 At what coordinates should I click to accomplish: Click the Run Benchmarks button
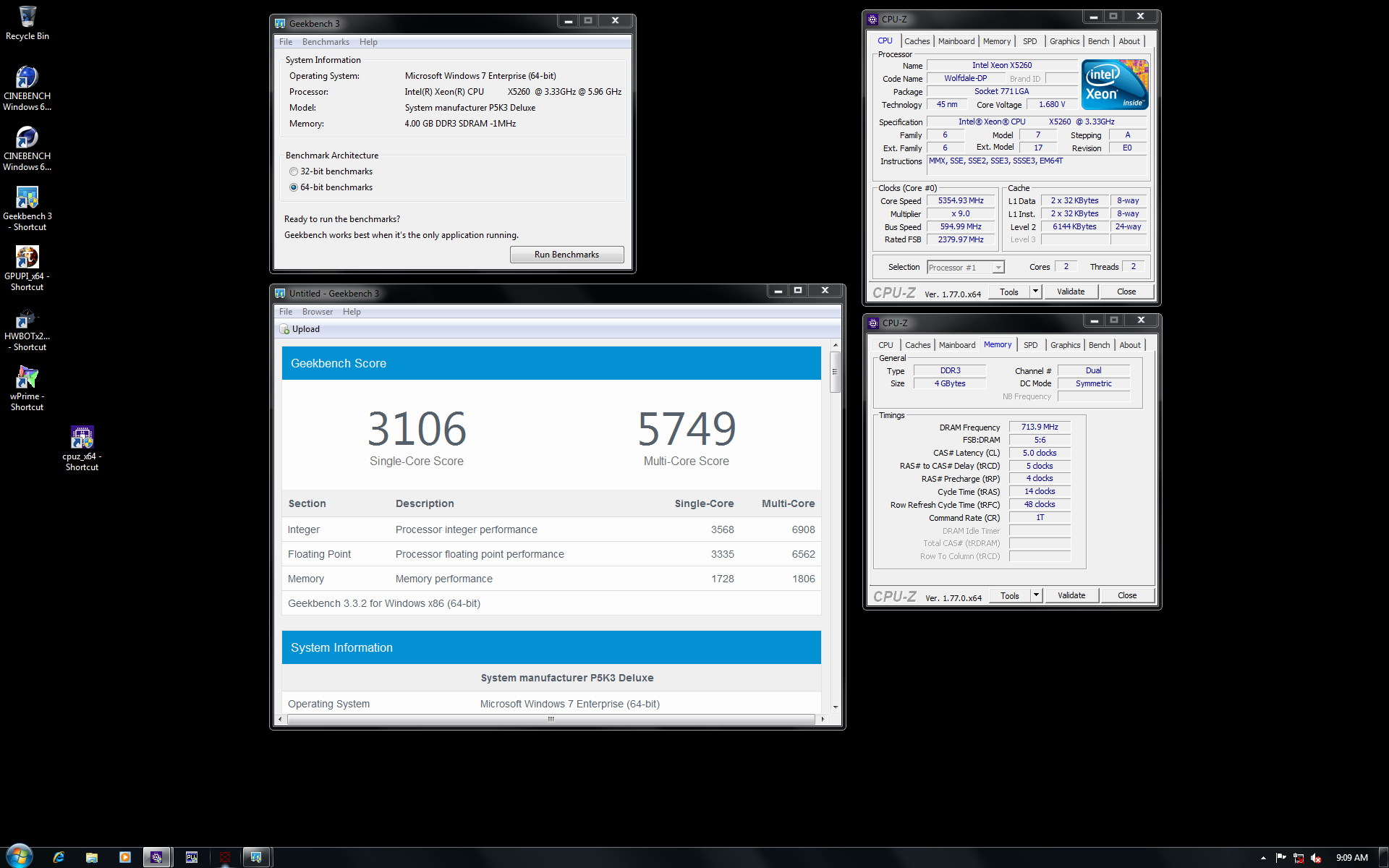(x=566, y=255)
